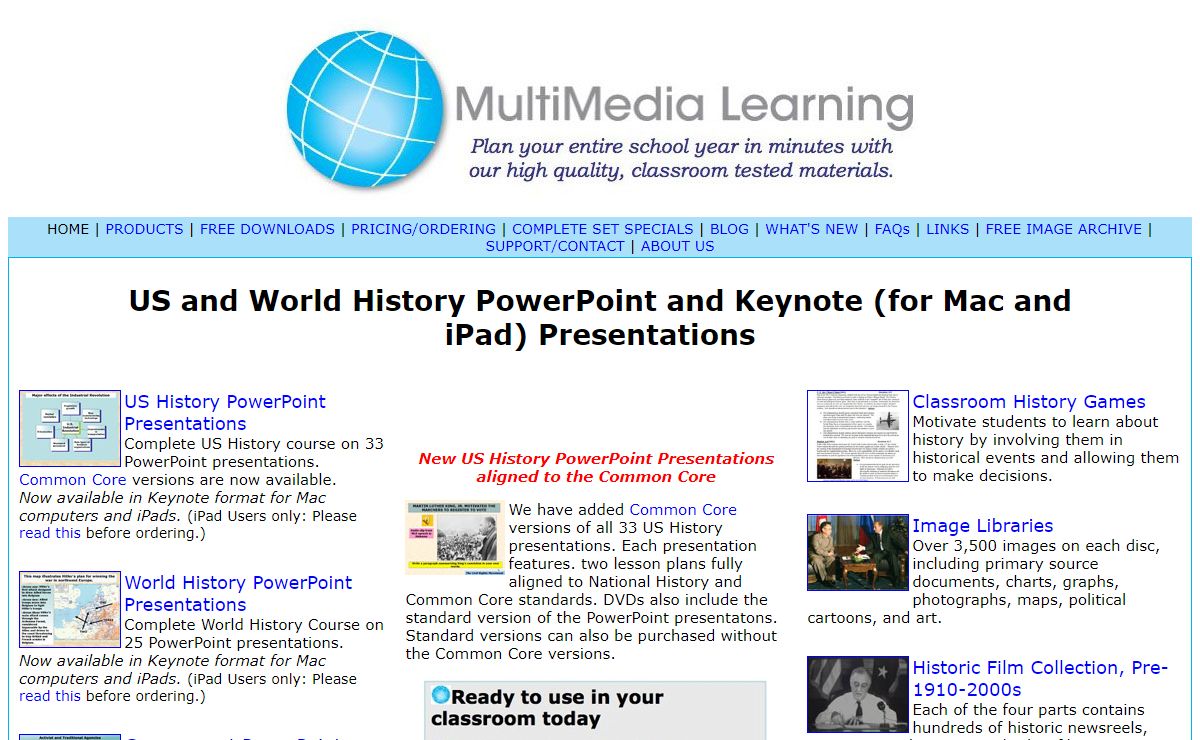The width and height of the screenshot is (1200, 740).
Task: Click the Martin Luther King slide thumbnail
Action: coord(455,538)
